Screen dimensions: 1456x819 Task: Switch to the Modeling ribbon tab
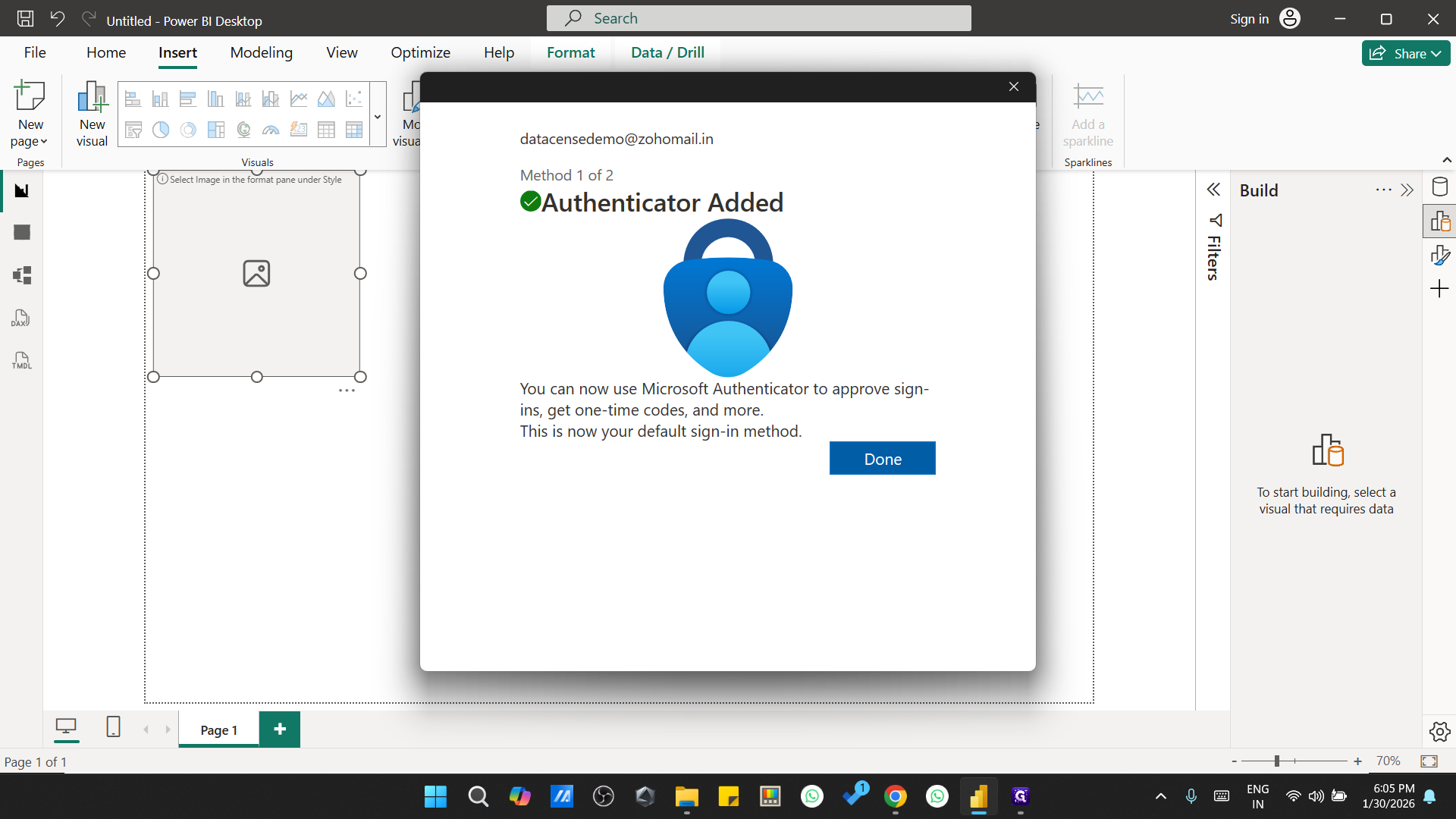[261, 52]
